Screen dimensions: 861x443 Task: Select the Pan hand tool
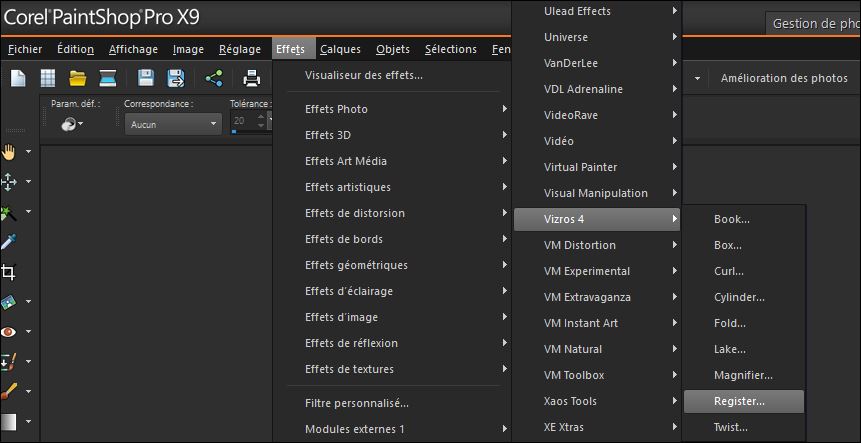(9, 152)
